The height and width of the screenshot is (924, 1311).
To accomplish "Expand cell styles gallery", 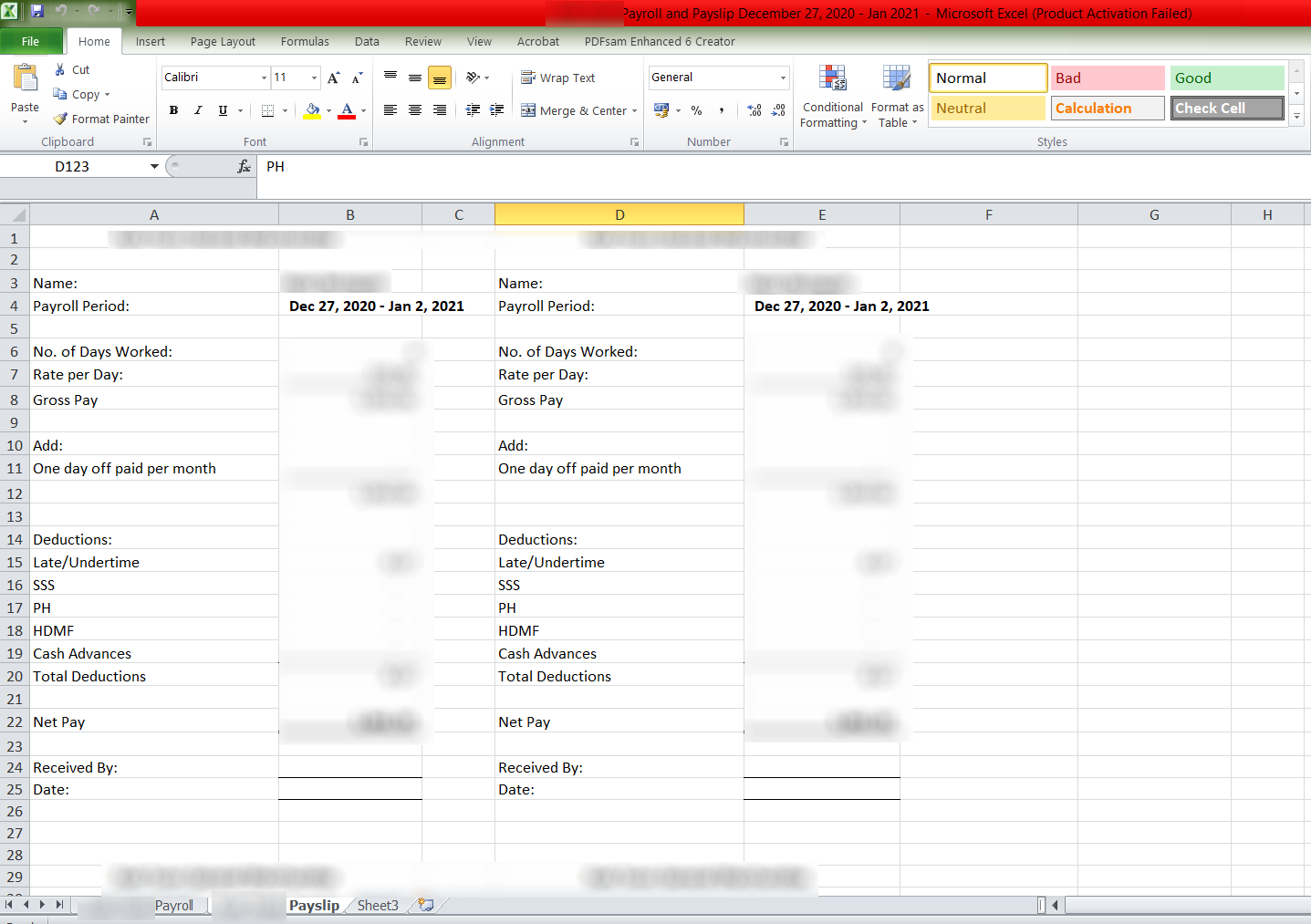I will coord(1296,116).
